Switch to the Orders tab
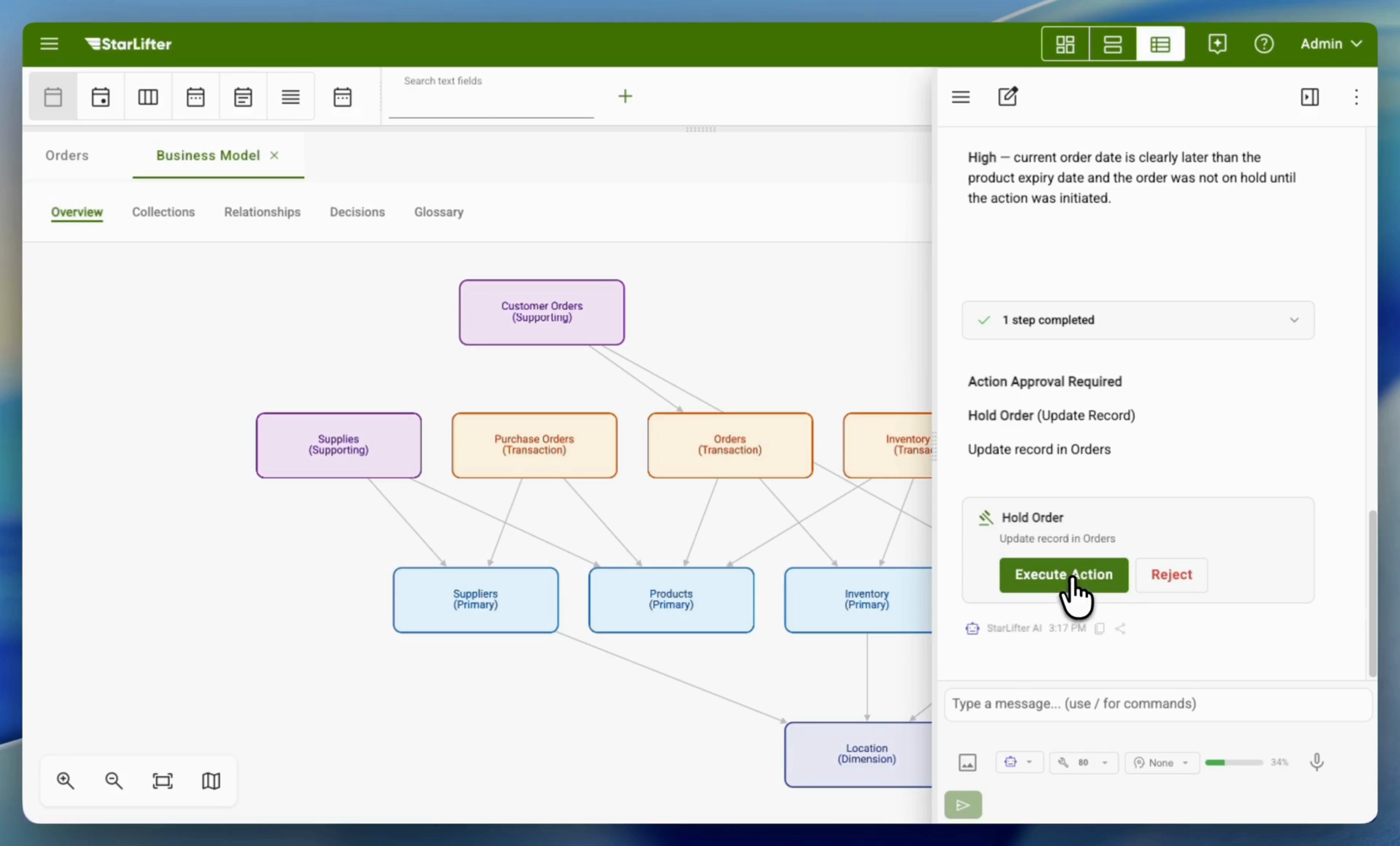The height and width of the screenshot is (846, 1400). coord(67,155)
